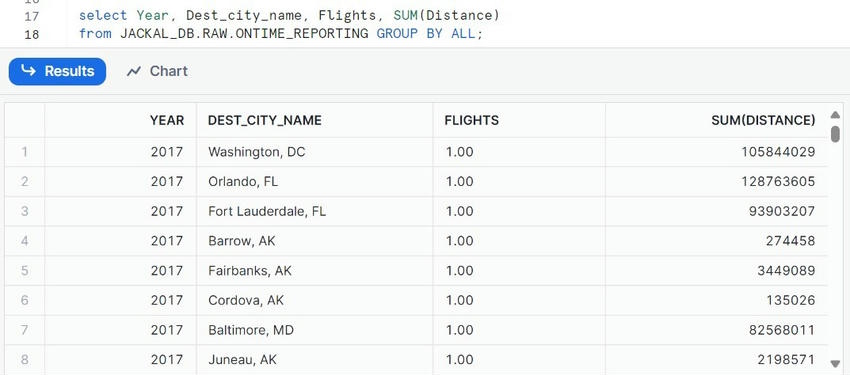Click the Washington, DC cell
The height and width of the screenshot is (375, 850).
(x=315, y=152)
